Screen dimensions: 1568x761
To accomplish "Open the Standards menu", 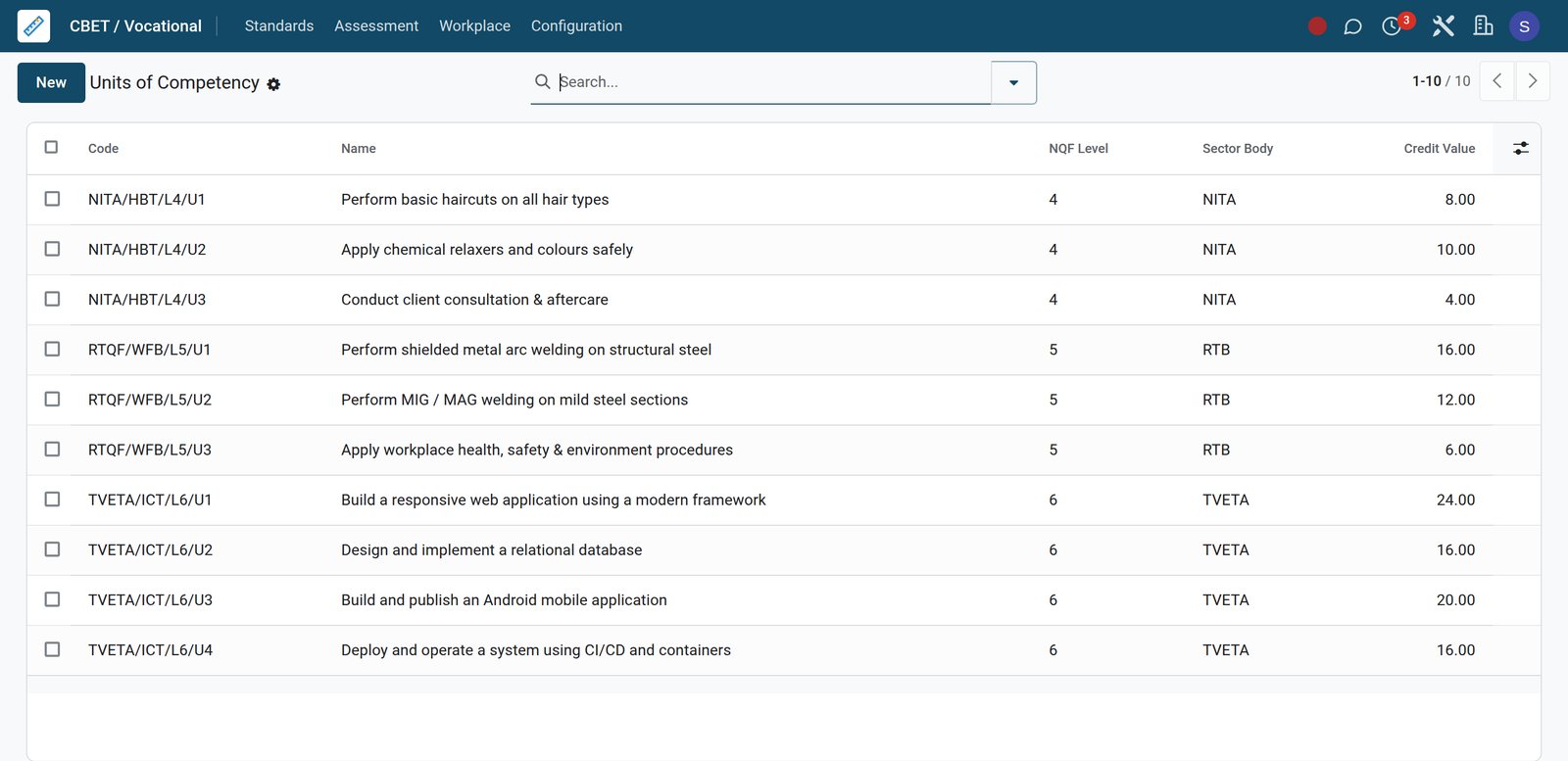I will [x=279, y=26].
